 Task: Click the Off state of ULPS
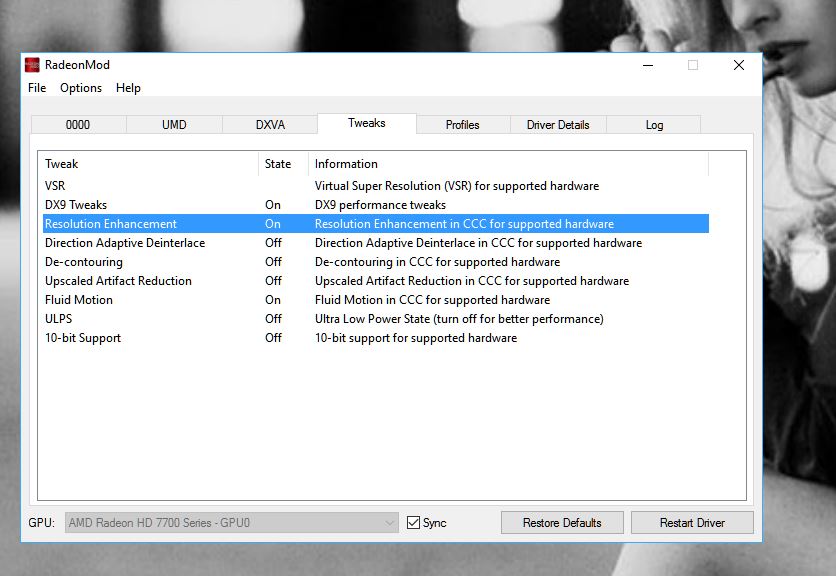(274, 319)
